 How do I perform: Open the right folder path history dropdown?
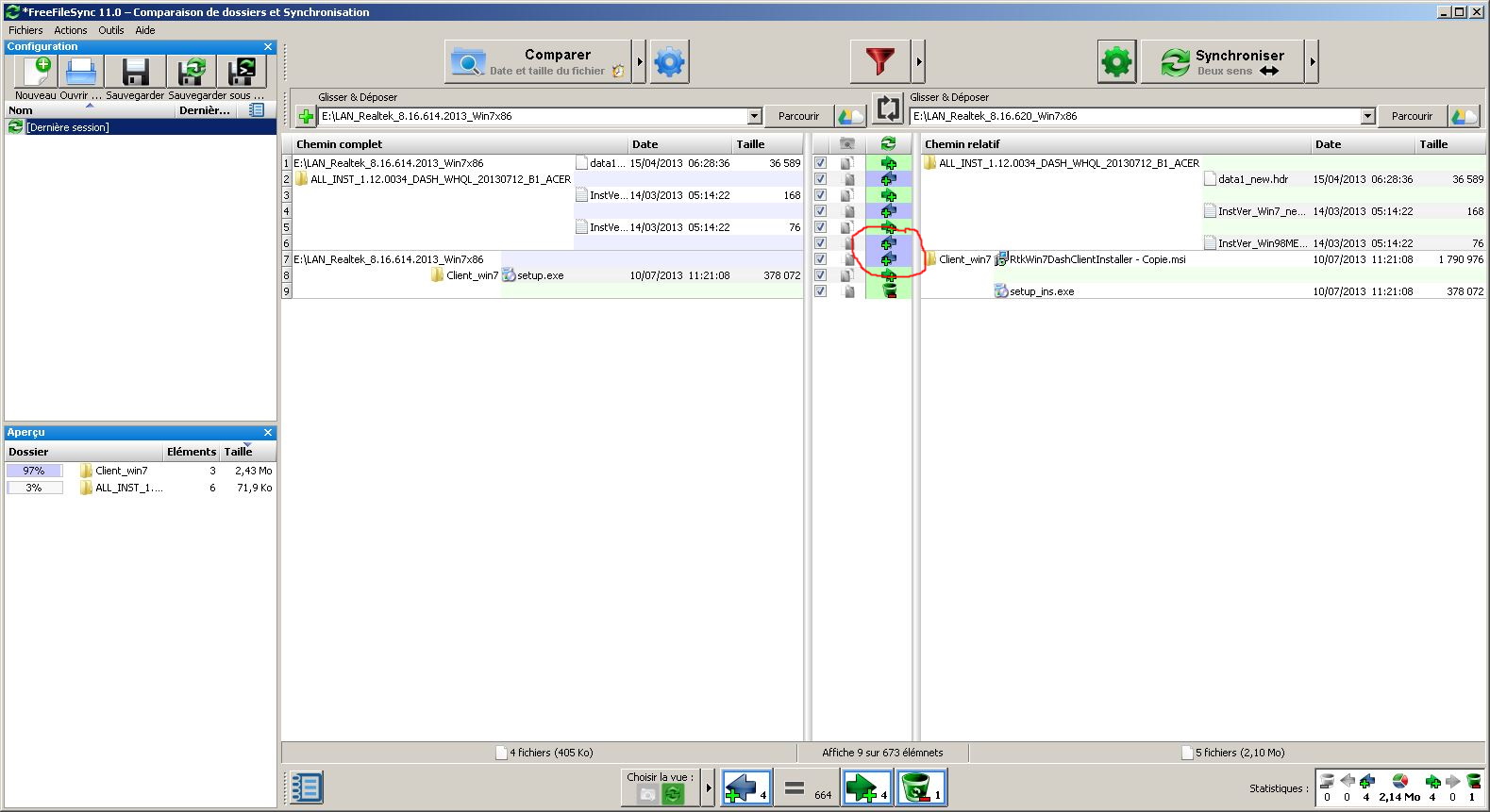[1367, 116]
